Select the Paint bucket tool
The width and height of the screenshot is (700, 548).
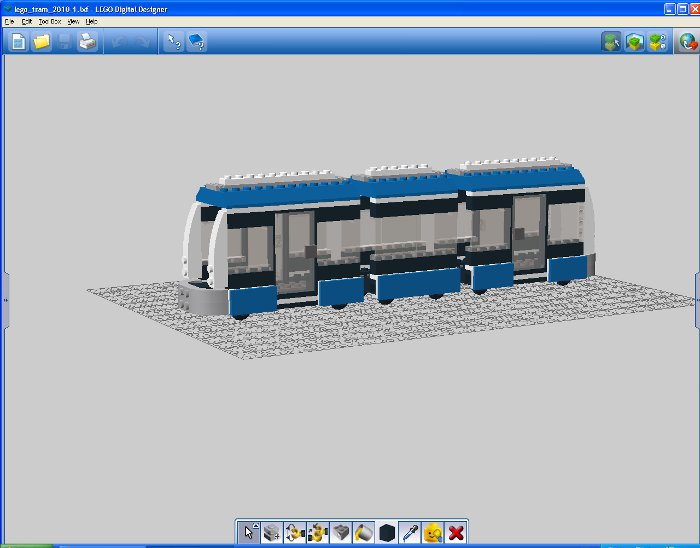click(x=364, y=532)
